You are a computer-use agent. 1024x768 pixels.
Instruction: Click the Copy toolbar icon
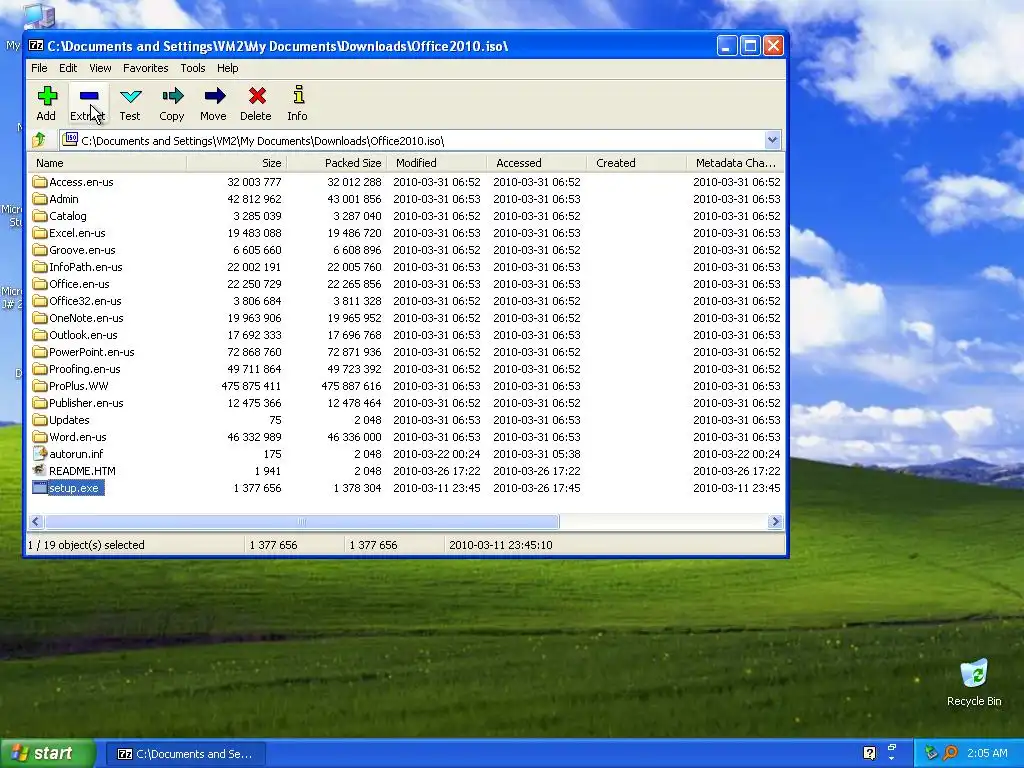pyautogui.click(x=172, y=97)
